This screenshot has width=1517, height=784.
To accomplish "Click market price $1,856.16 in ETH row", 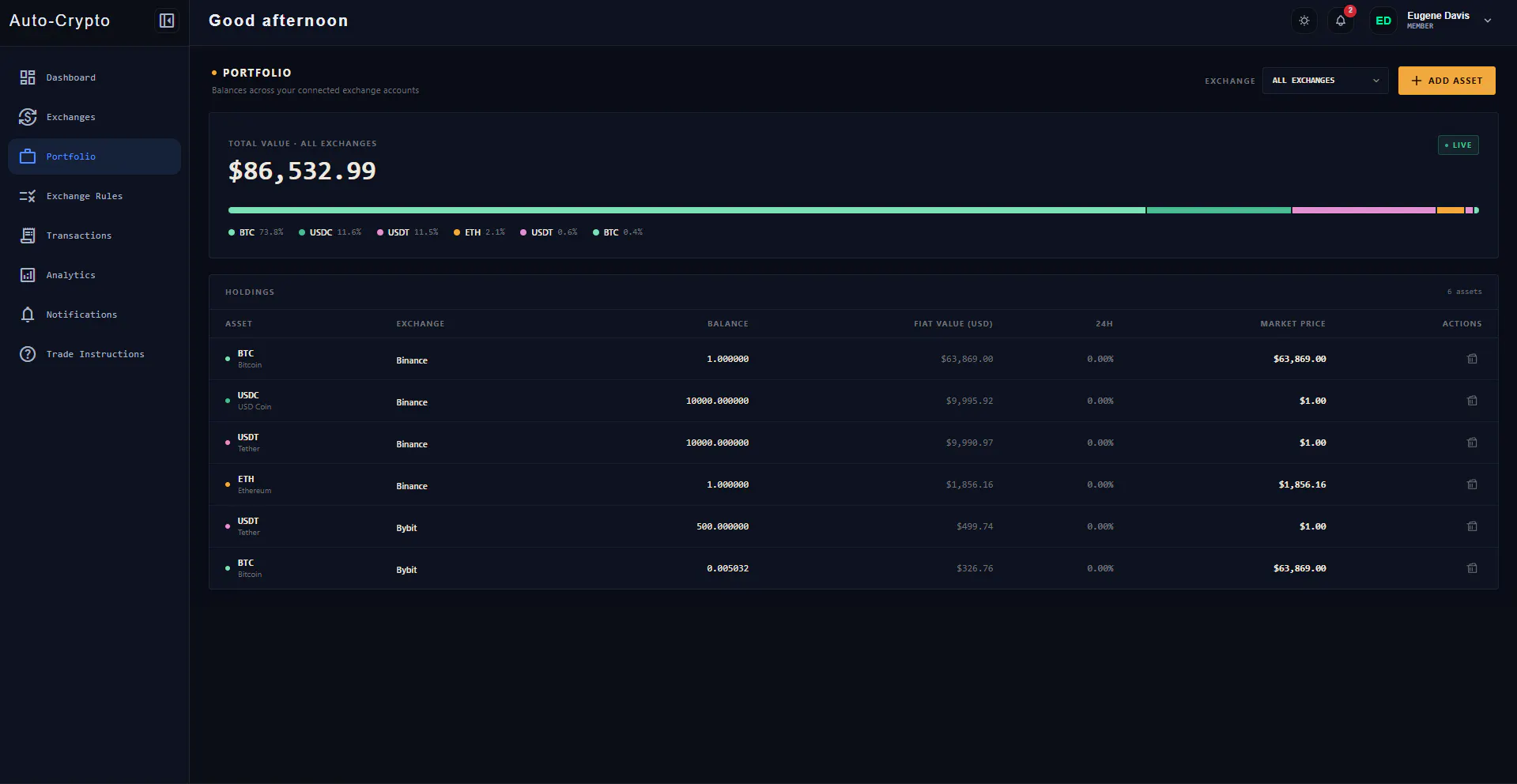I will (x=1302, y=484).
